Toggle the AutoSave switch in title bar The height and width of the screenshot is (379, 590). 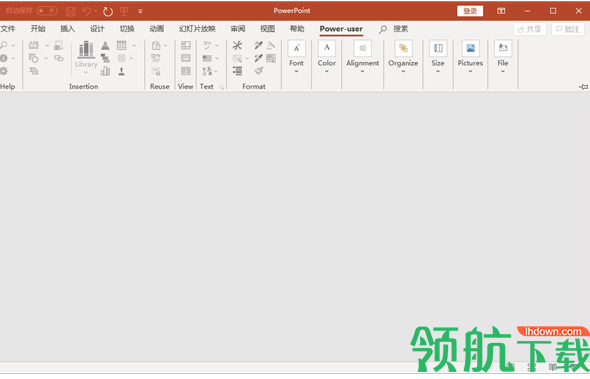tap(47, 11)
